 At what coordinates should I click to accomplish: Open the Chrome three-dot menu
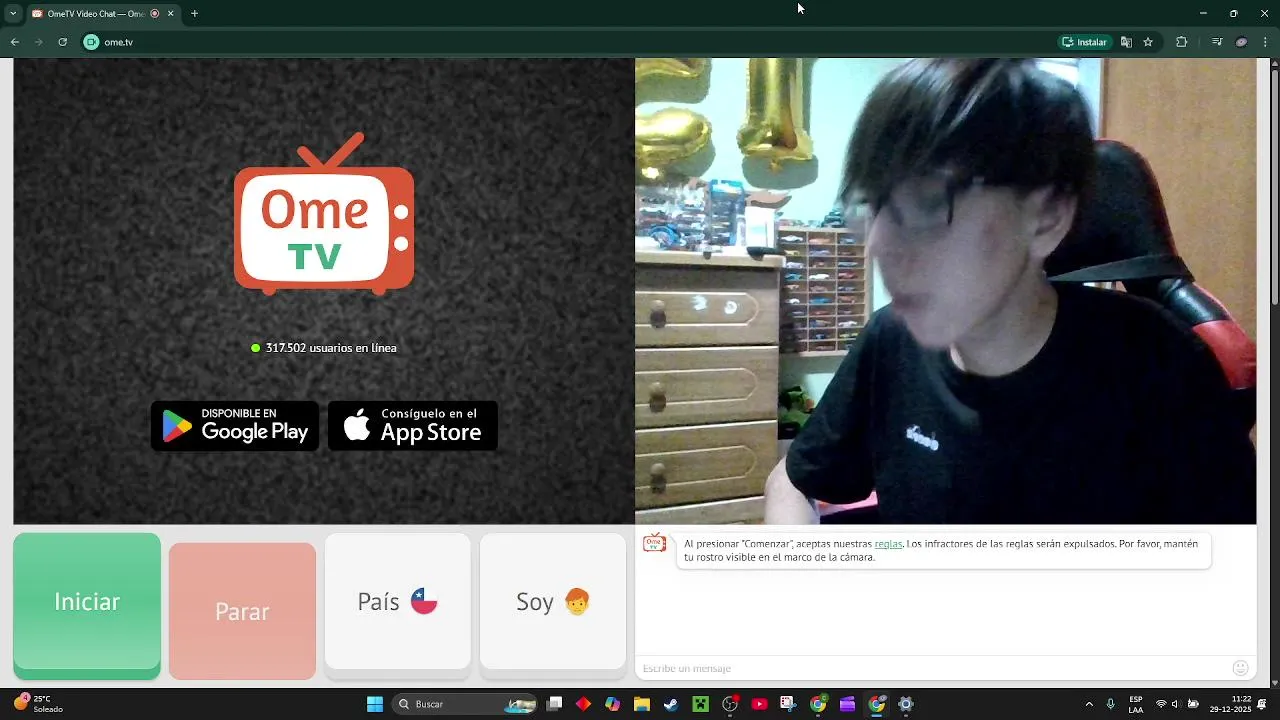coord(1266,42)
